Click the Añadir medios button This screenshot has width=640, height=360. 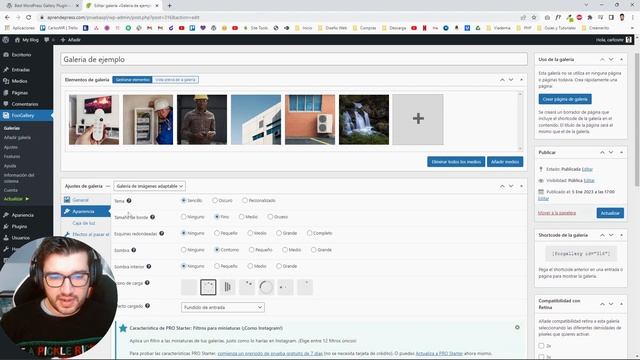[505, 162]
